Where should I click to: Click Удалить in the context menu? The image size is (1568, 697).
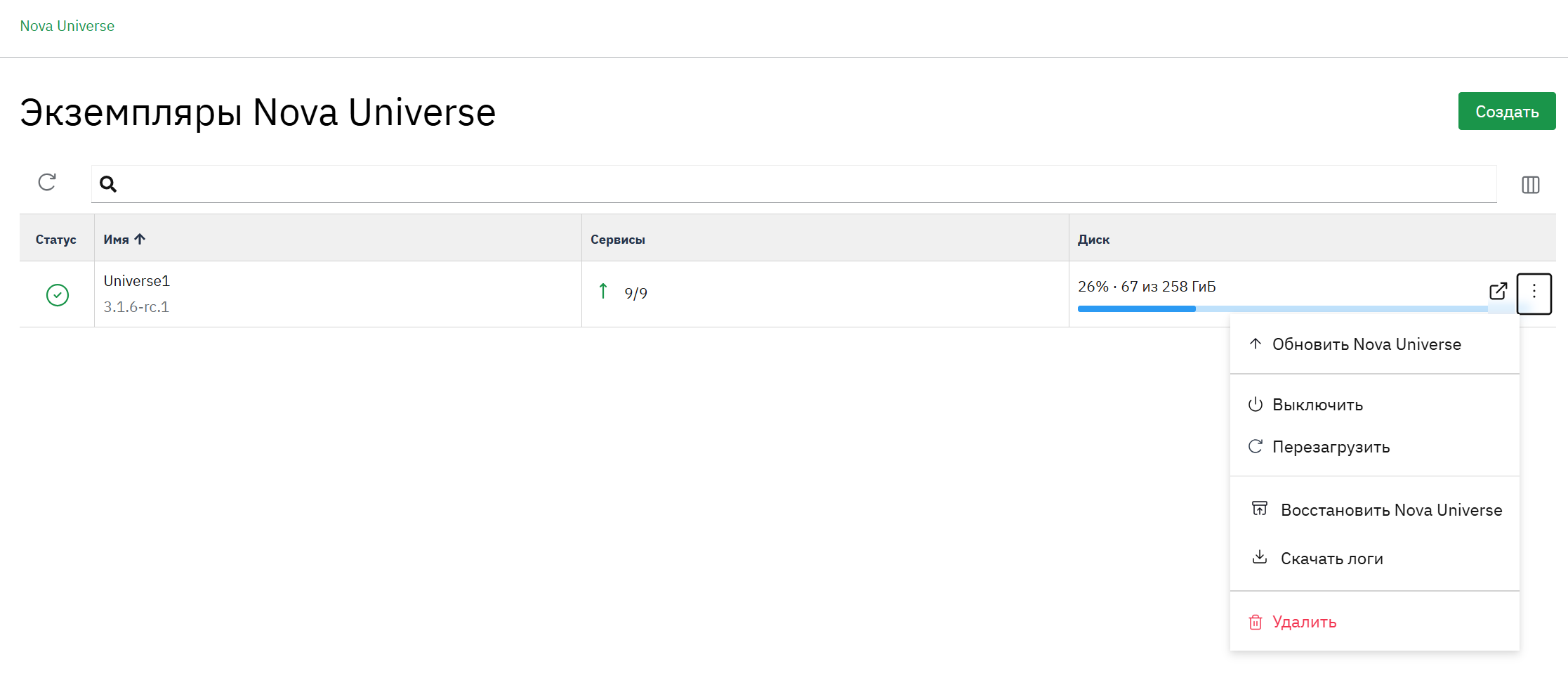click(1375, 622)
